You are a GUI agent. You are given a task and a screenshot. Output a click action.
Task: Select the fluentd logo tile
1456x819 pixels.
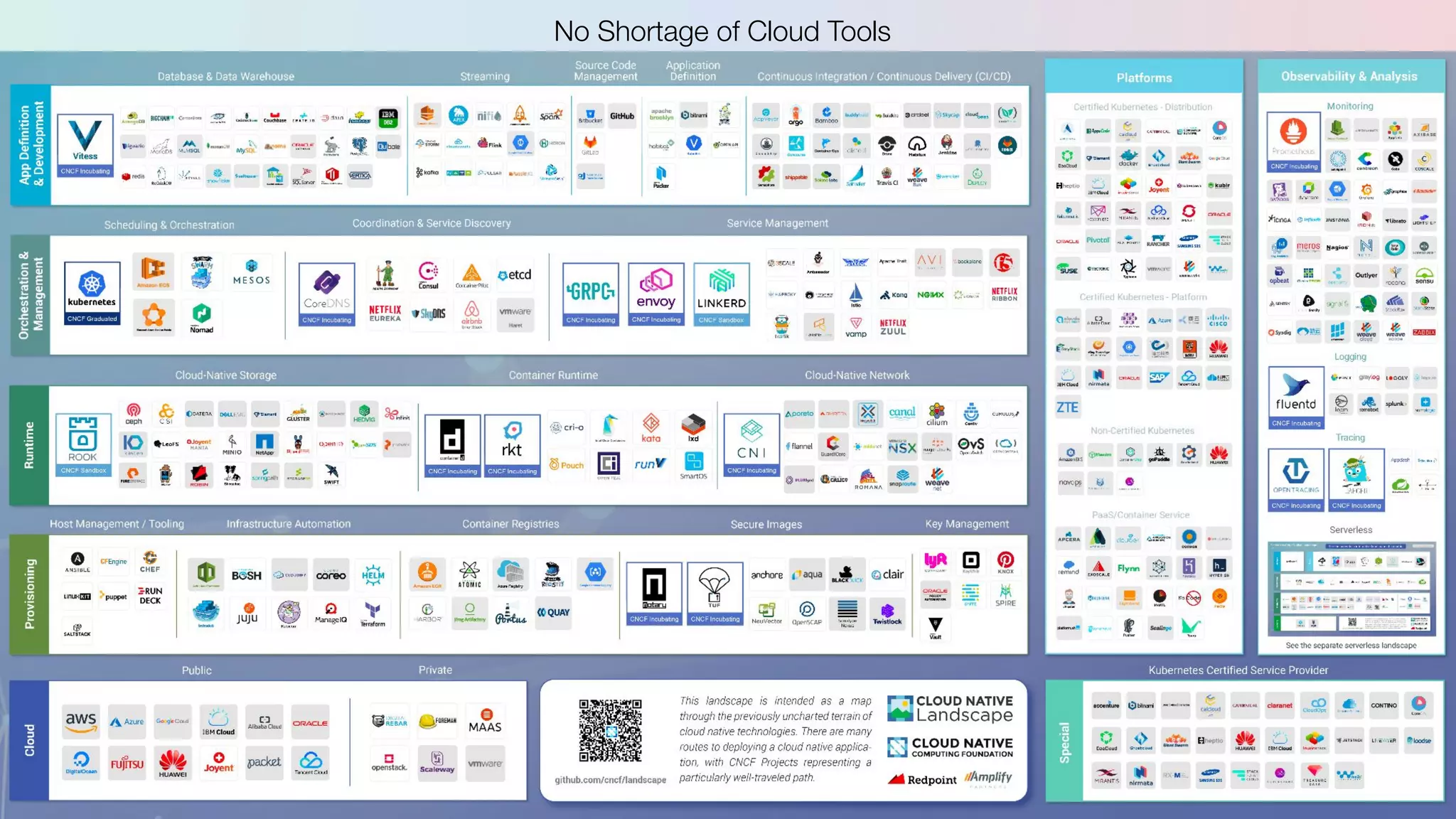[x=1296, y=397]
